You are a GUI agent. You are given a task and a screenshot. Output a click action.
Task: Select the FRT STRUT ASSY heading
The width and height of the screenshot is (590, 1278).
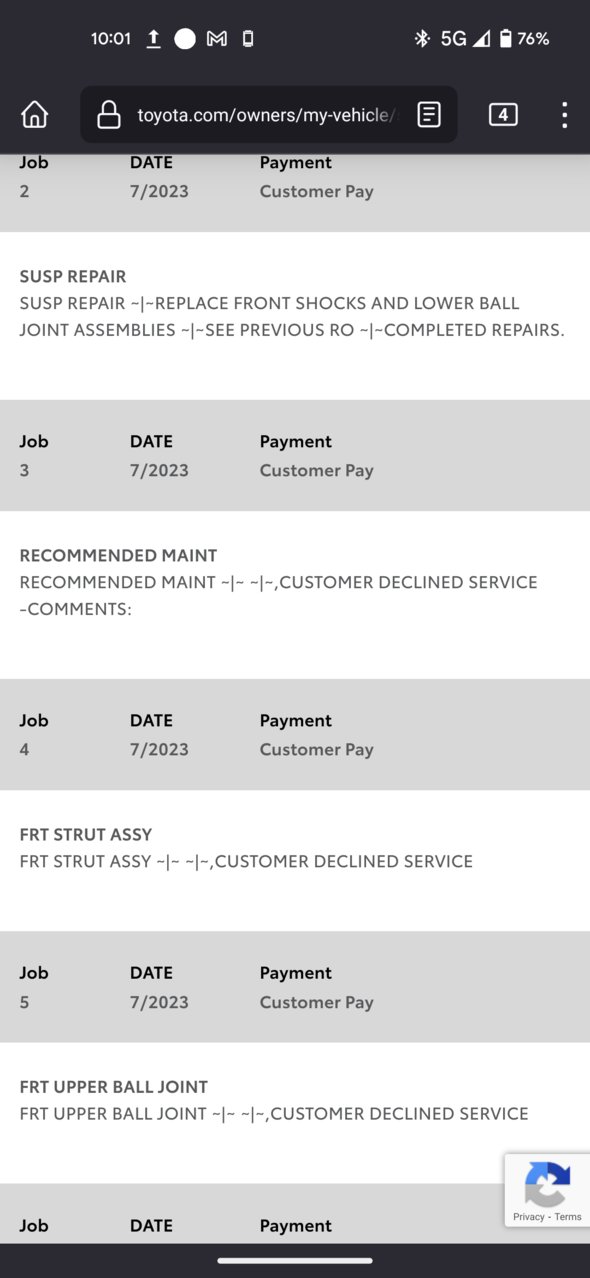click(86, 834)
